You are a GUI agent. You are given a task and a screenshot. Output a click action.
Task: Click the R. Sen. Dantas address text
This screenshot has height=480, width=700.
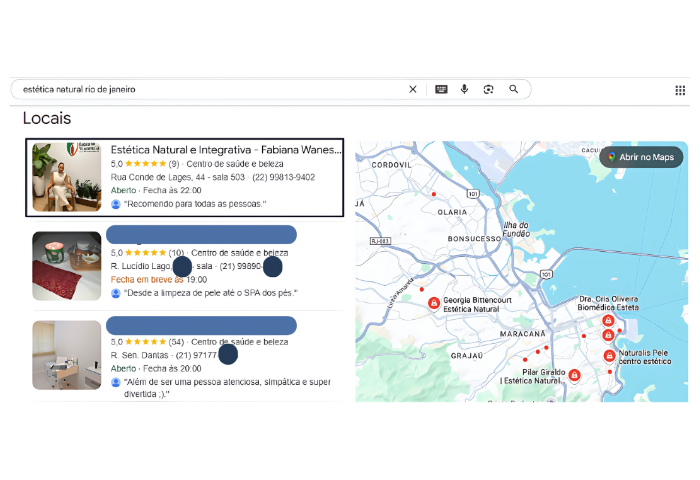pos(139,355)
